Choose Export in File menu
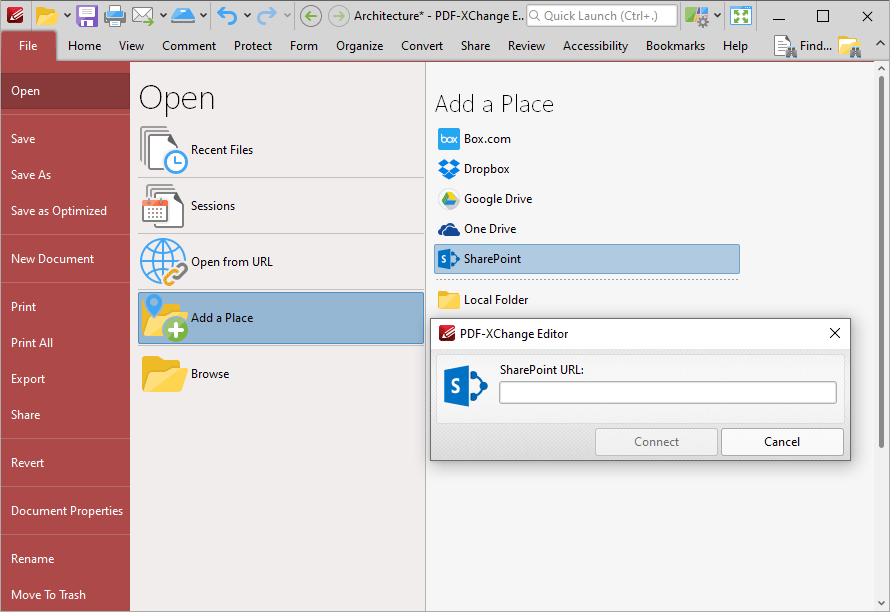The width and height of the screenshot is (890, 612). pos(65,379)
